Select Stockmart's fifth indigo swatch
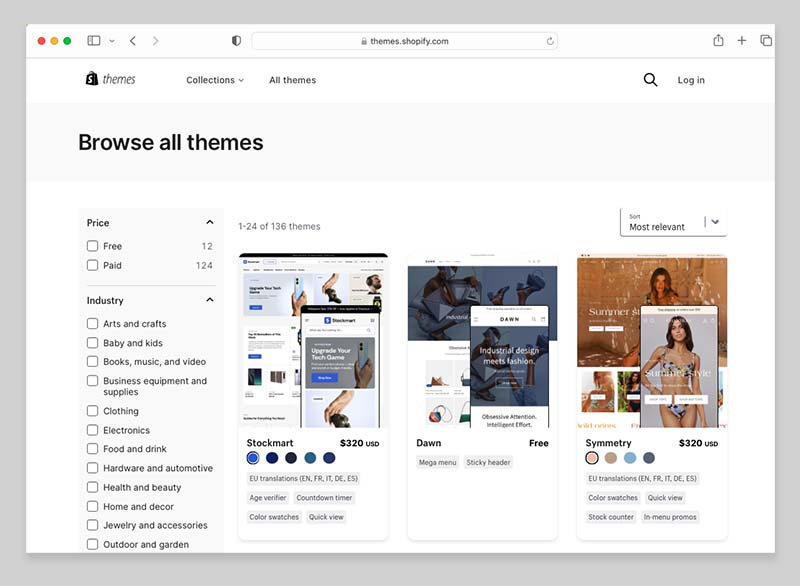The image size is (800, 586). pyautogui.click(x=329, y=458)
